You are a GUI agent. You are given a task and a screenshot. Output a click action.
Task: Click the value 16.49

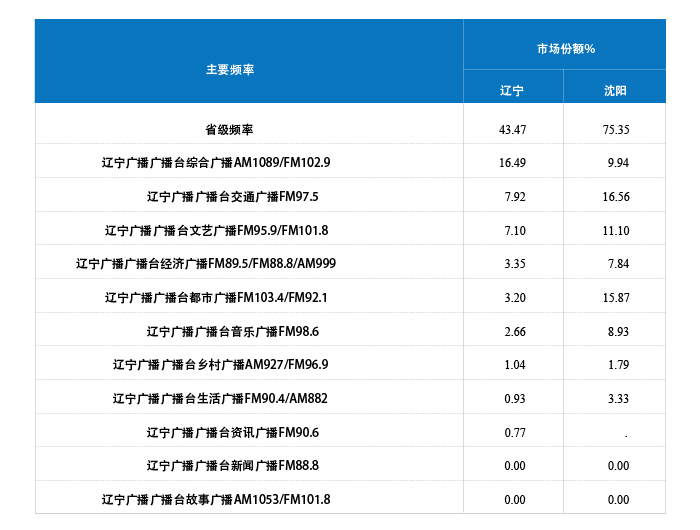[x=512, y=163]
